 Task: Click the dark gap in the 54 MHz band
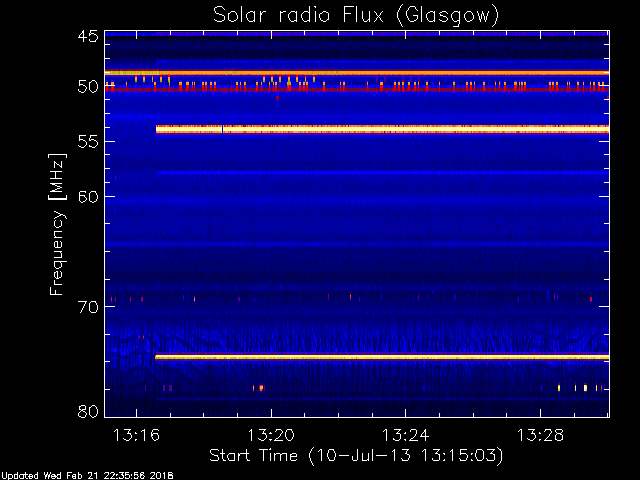[x=222, y=129]
